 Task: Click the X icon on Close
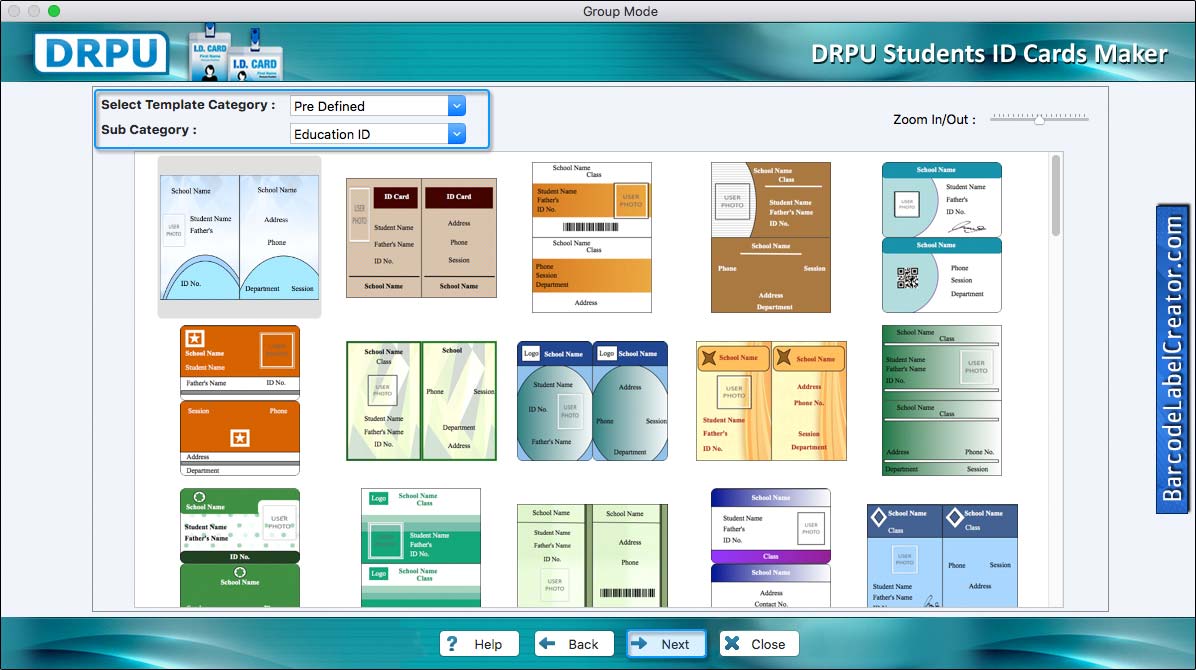coord(731,643)
